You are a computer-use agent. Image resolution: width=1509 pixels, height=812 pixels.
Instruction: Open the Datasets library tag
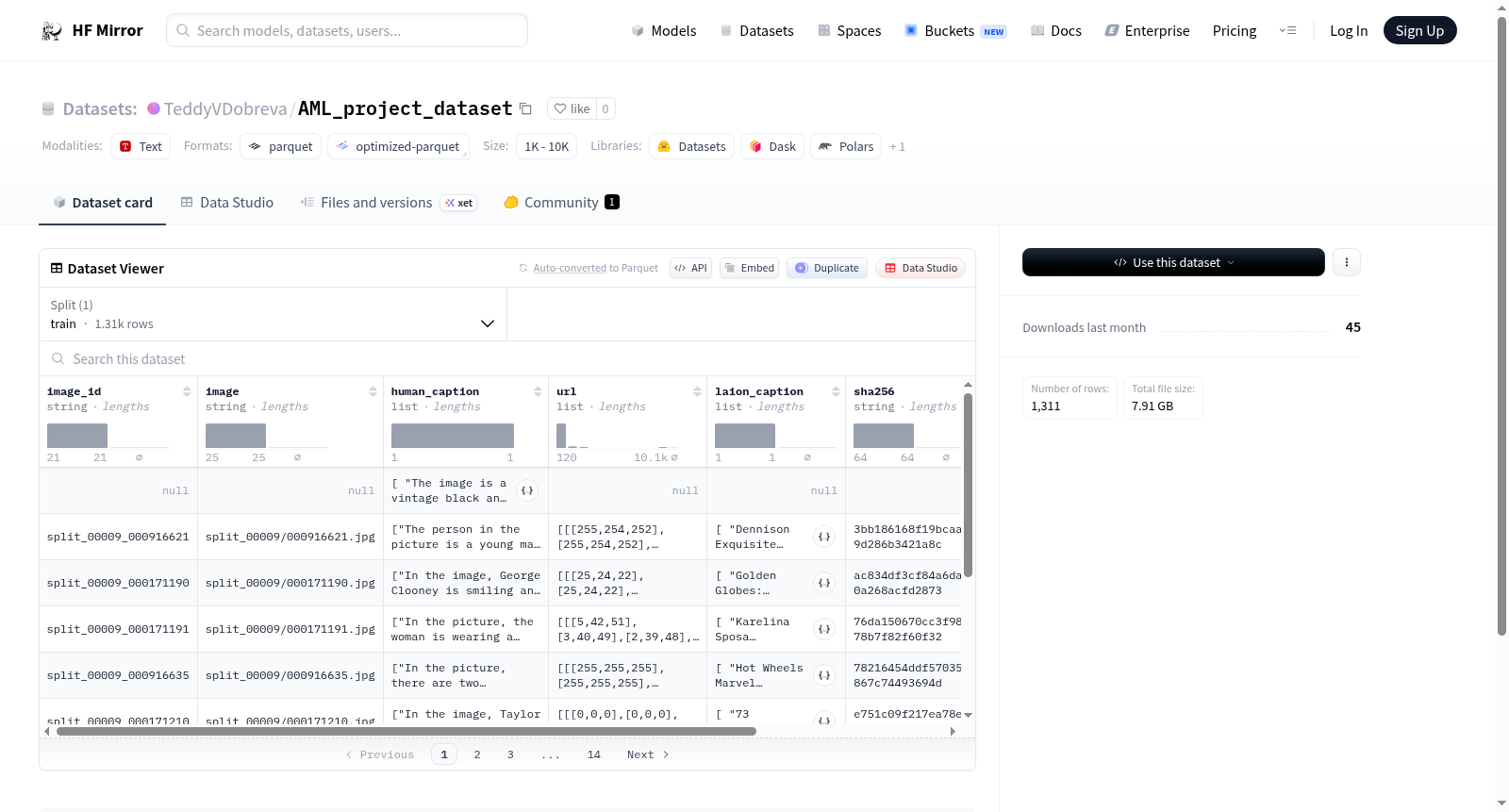coord(691,146)
